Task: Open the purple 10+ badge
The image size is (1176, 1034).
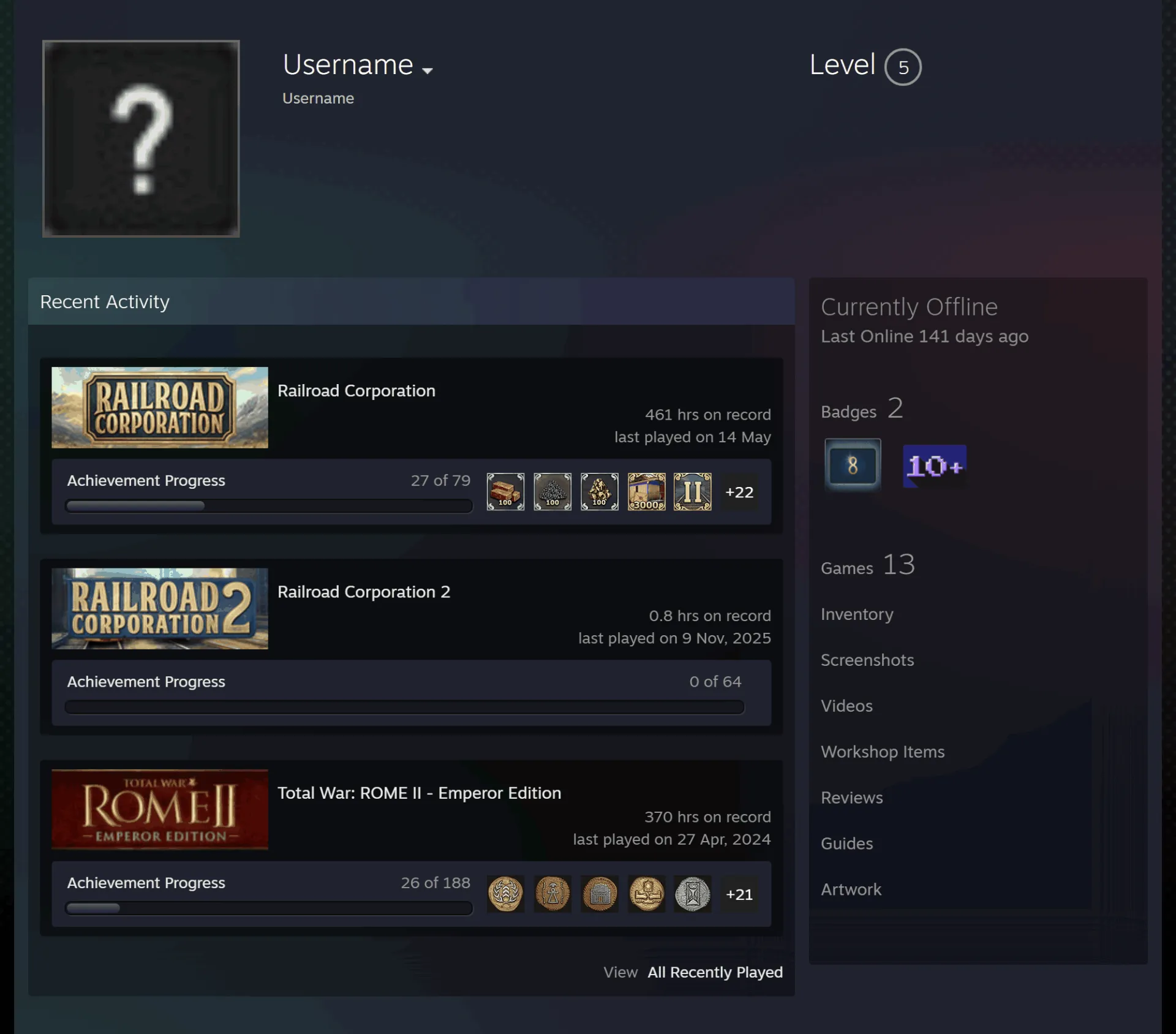Action: 935,466
